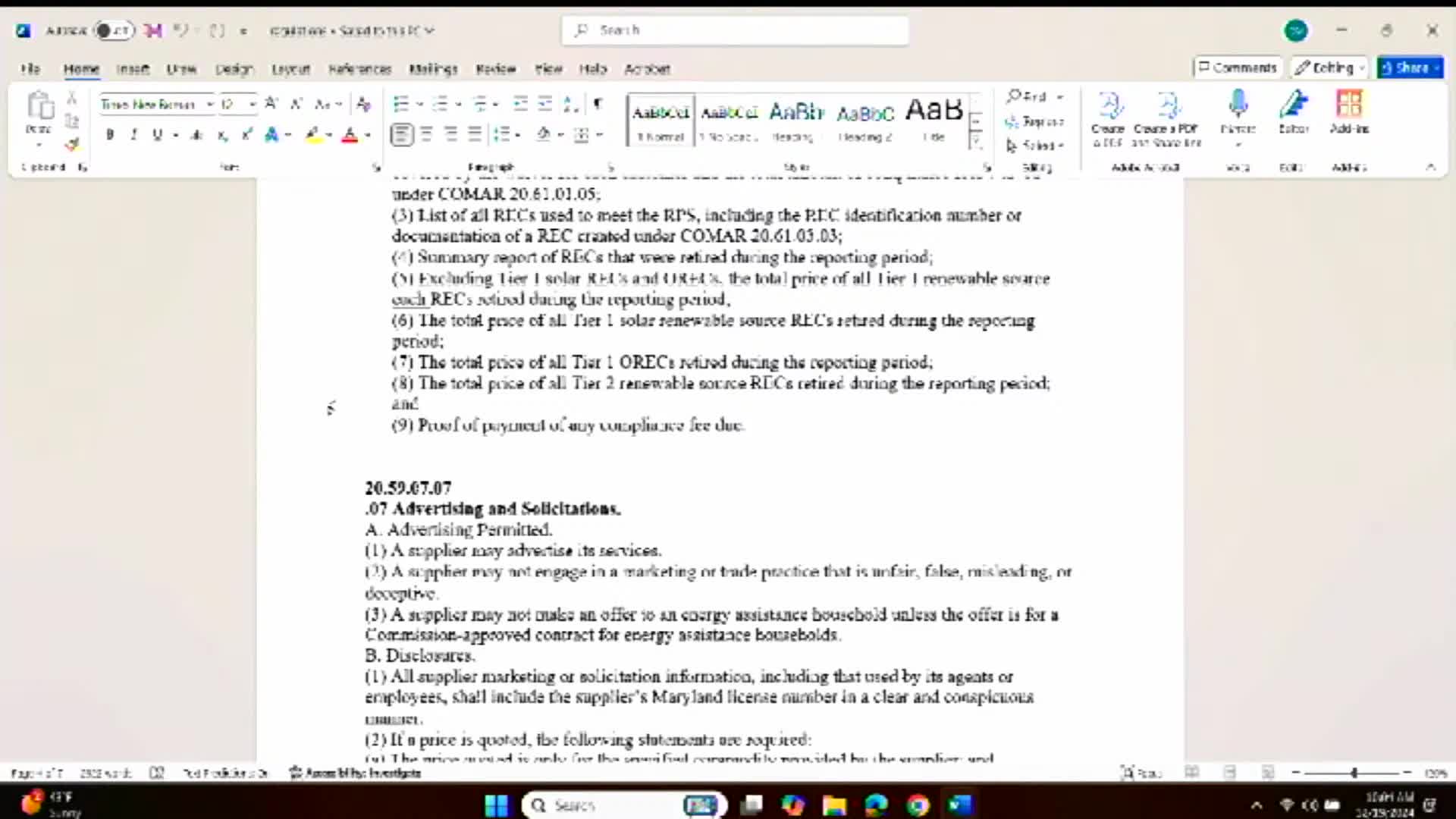Decrease font size with shrink icon
The width and height of the screenshot is (1456, 819).
click(x=296, y=104)
